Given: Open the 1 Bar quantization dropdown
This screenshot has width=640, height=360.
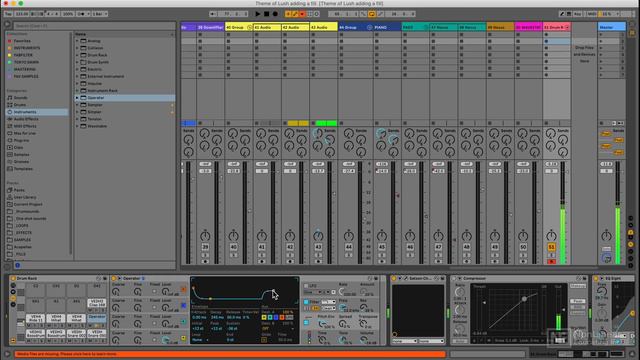Looking at the screenshot, I should (x=99, y=14).
